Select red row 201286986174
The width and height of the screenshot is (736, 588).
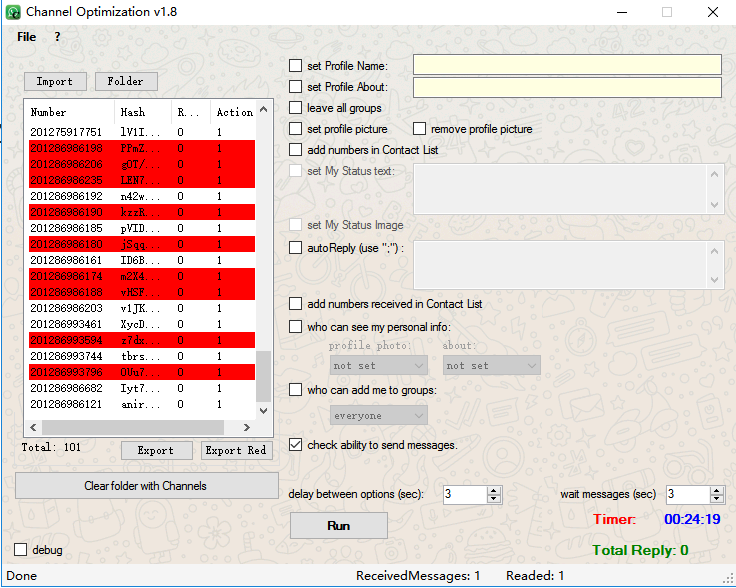142,276
